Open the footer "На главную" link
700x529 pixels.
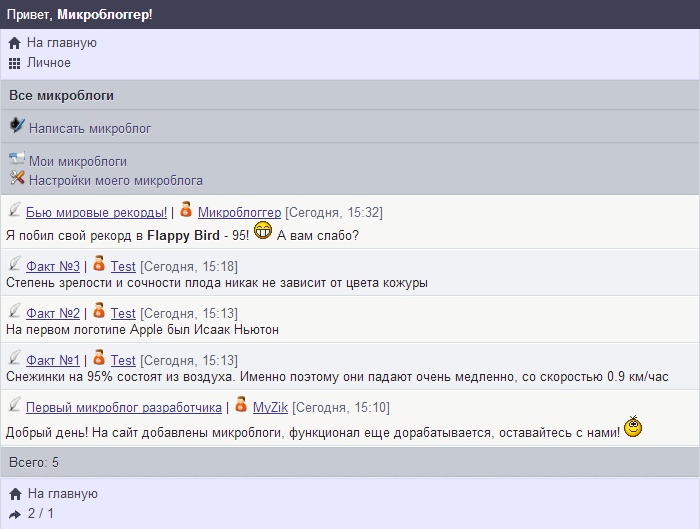(x=62, y=494)
